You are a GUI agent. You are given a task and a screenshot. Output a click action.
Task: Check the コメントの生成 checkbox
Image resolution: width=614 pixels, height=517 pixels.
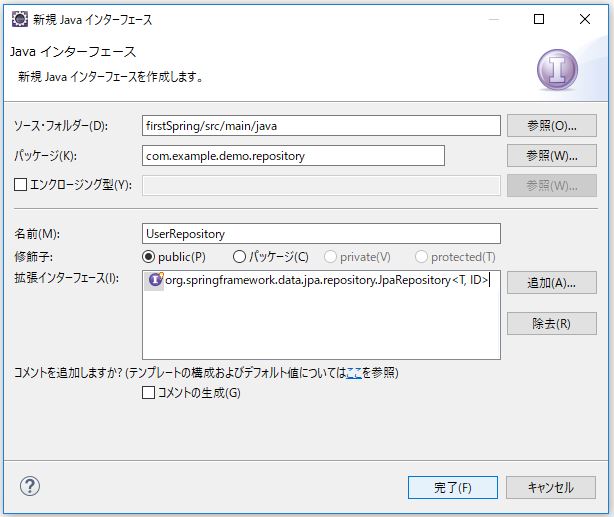pyautogui.click(x=148, y=392)
